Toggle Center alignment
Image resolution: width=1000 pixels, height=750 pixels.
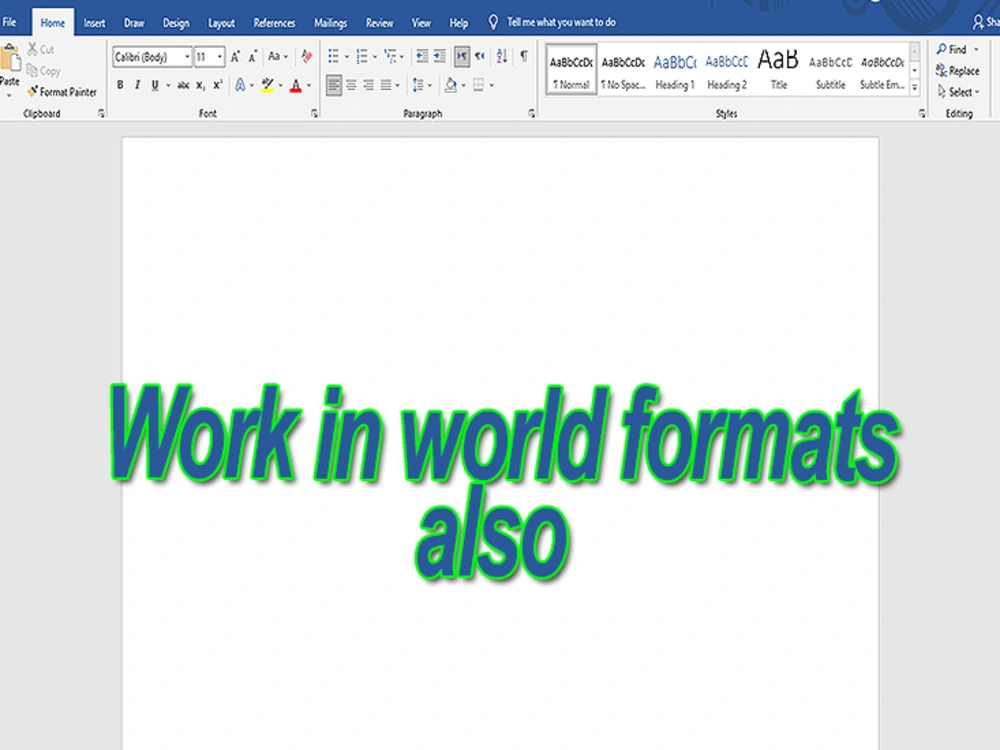[351, 85]
